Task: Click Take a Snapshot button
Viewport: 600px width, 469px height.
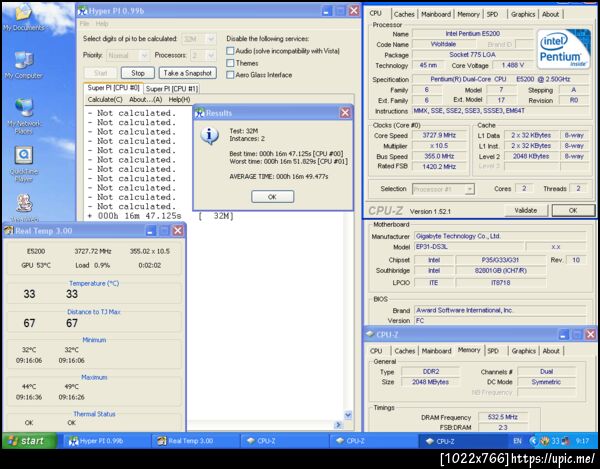Action: 188,73
